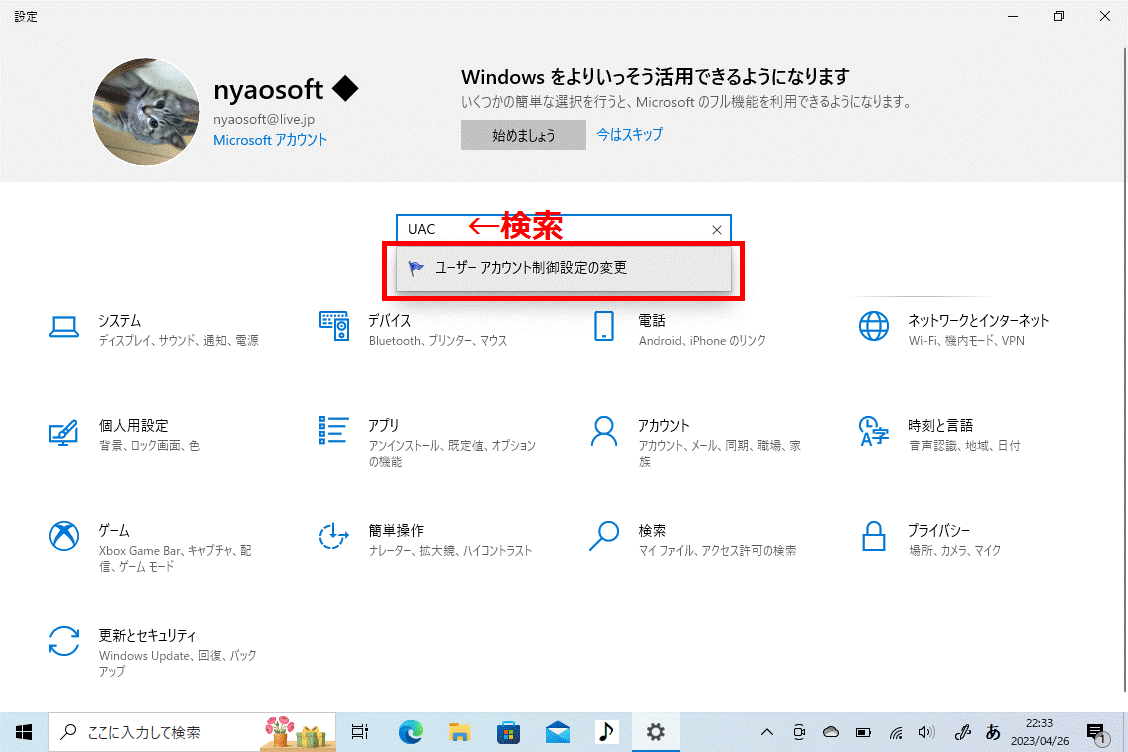Open Time & Language icon

tap(873, 431)
